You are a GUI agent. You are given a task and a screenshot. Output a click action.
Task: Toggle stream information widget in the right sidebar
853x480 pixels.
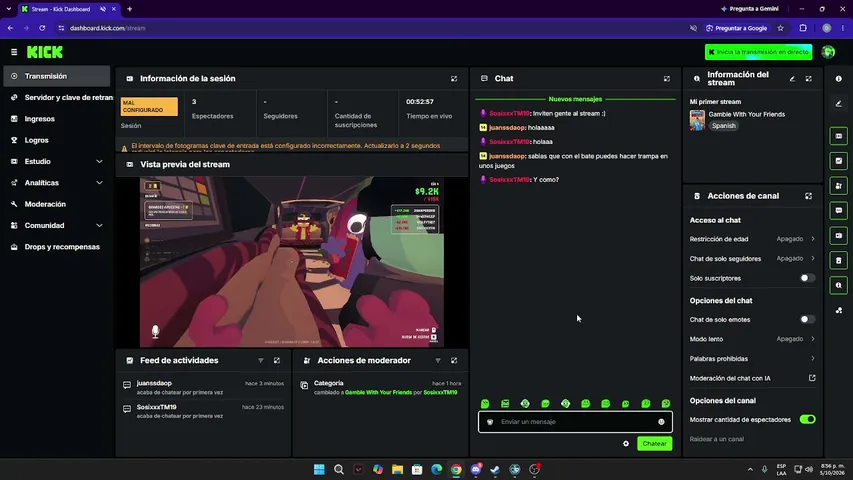click(838, 285)
